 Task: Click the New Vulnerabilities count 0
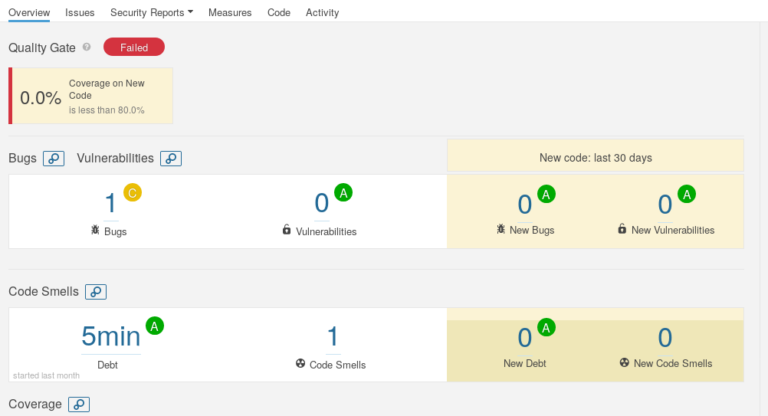pos(665,204)
